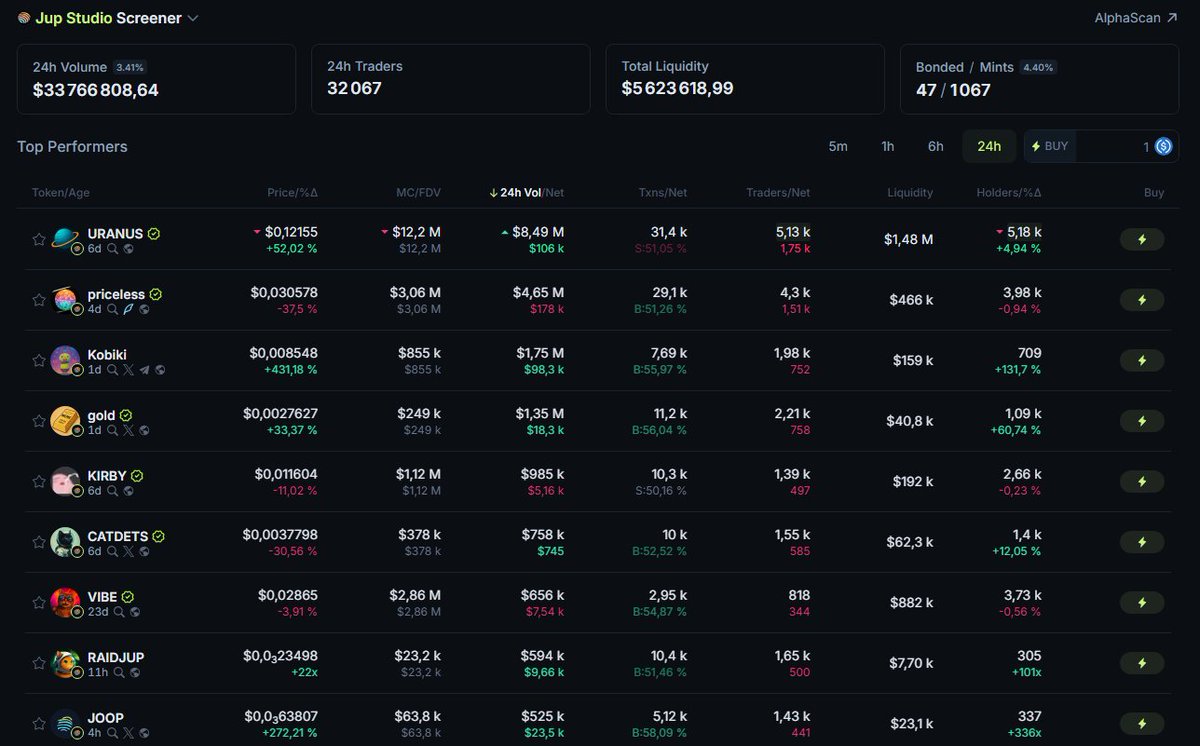1200x746 pixels.
Task: Open the website globe icon for URANUS
Action: click(129, 249)
